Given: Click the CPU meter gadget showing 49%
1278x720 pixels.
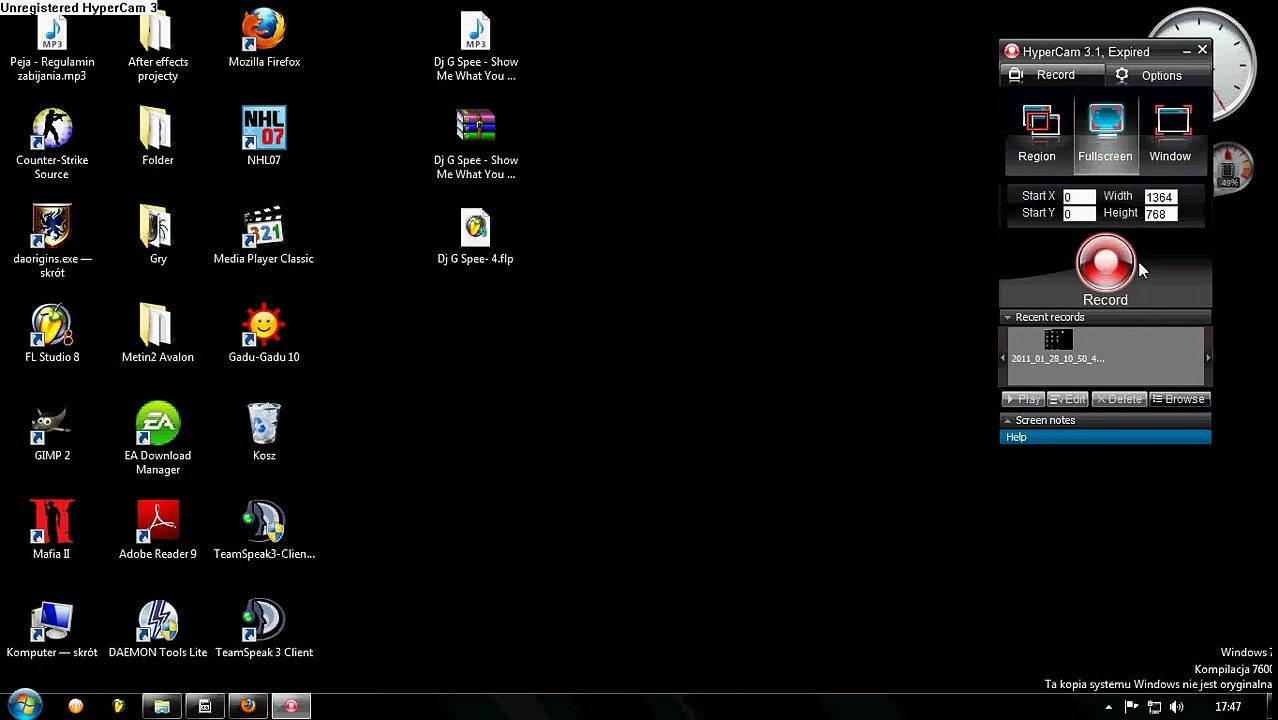Looking at the screenshot, I should pyautogui.click(x=1231, y=167).
